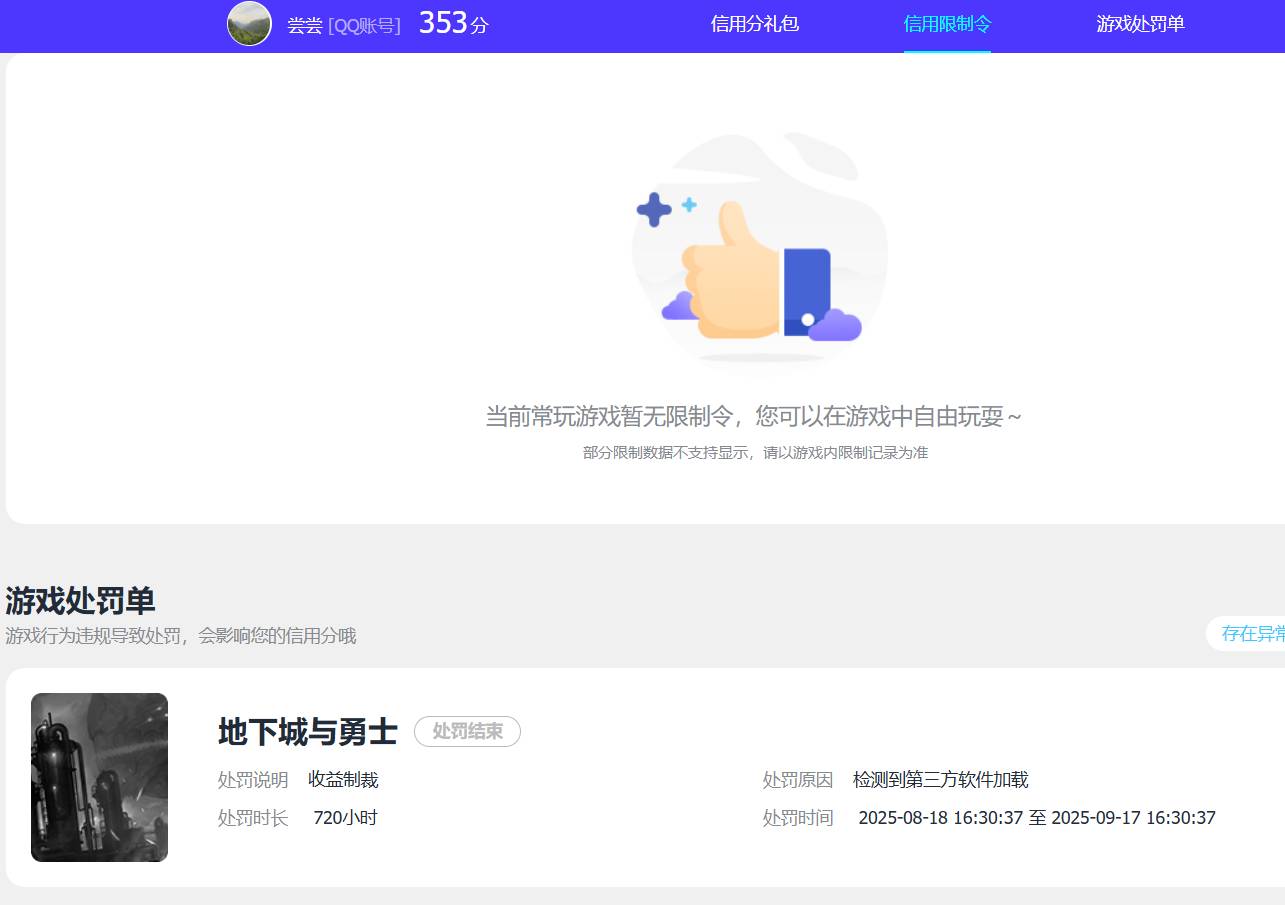1285x905 pixels.
Task: Click the user avatar photo
Action: [248, 23]
